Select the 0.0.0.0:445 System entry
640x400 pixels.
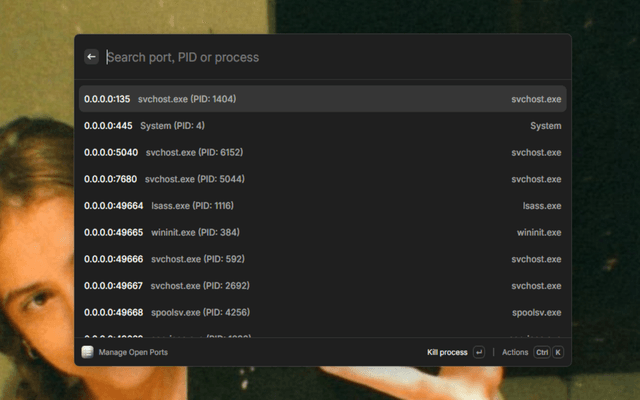(x=322, y=126)
